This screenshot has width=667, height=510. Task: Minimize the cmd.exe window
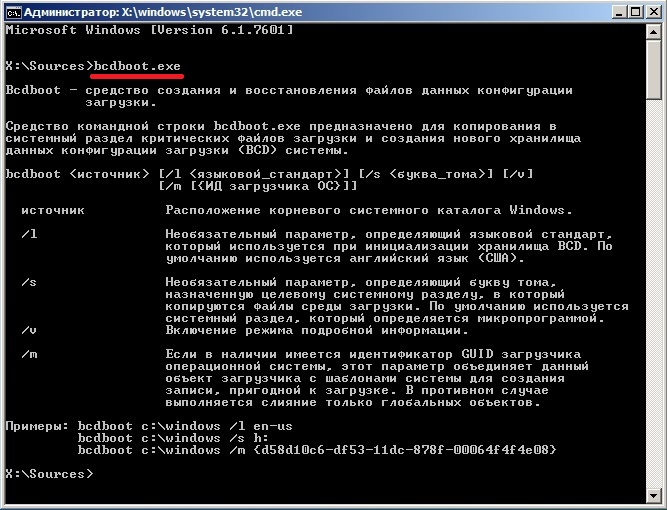619,12
